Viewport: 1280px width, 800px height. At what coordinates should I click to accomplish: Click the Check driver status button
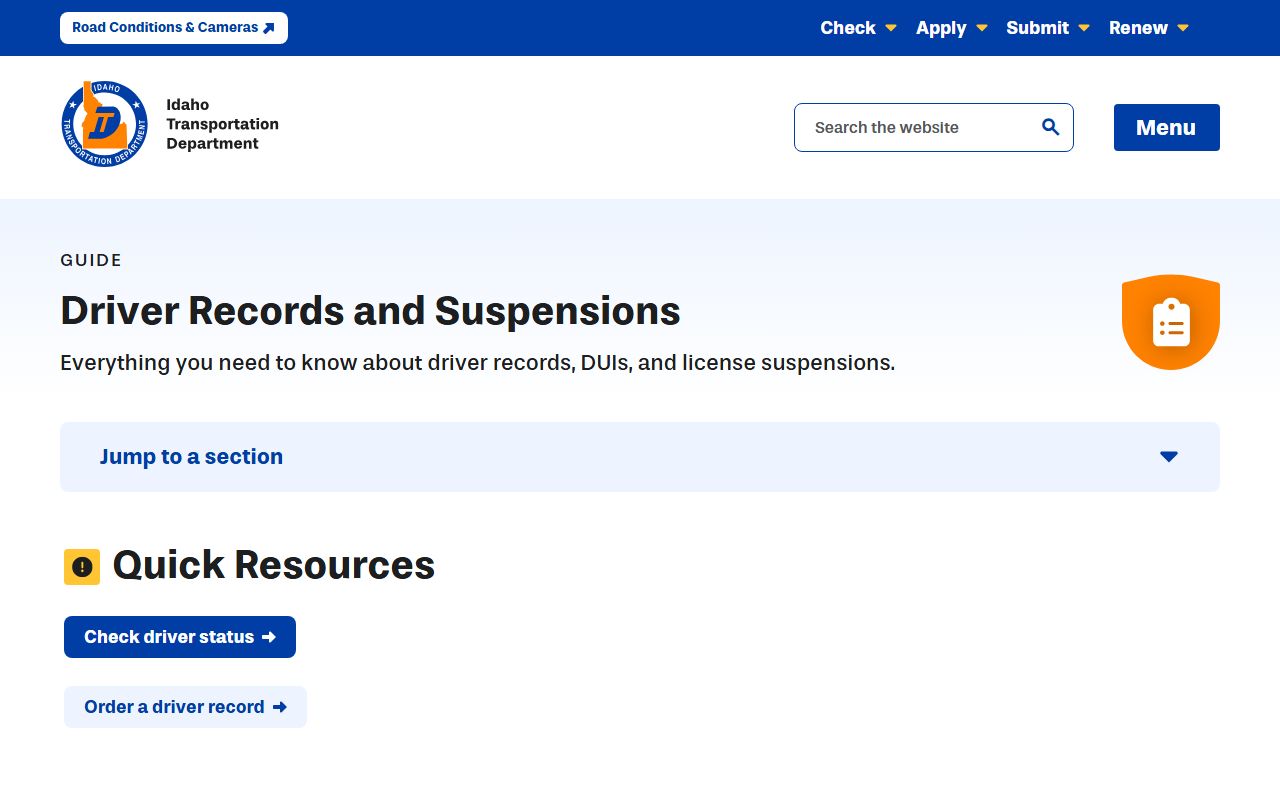[180, 637]
